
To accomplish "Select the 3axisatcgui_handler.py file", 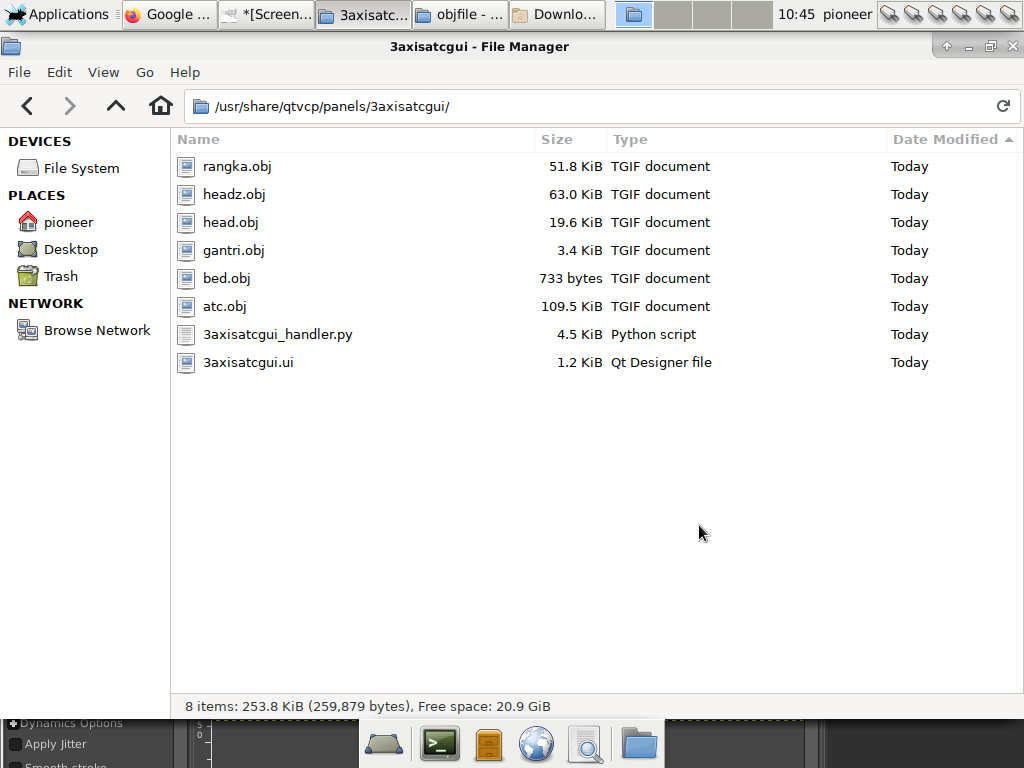I will pos(277,334).
